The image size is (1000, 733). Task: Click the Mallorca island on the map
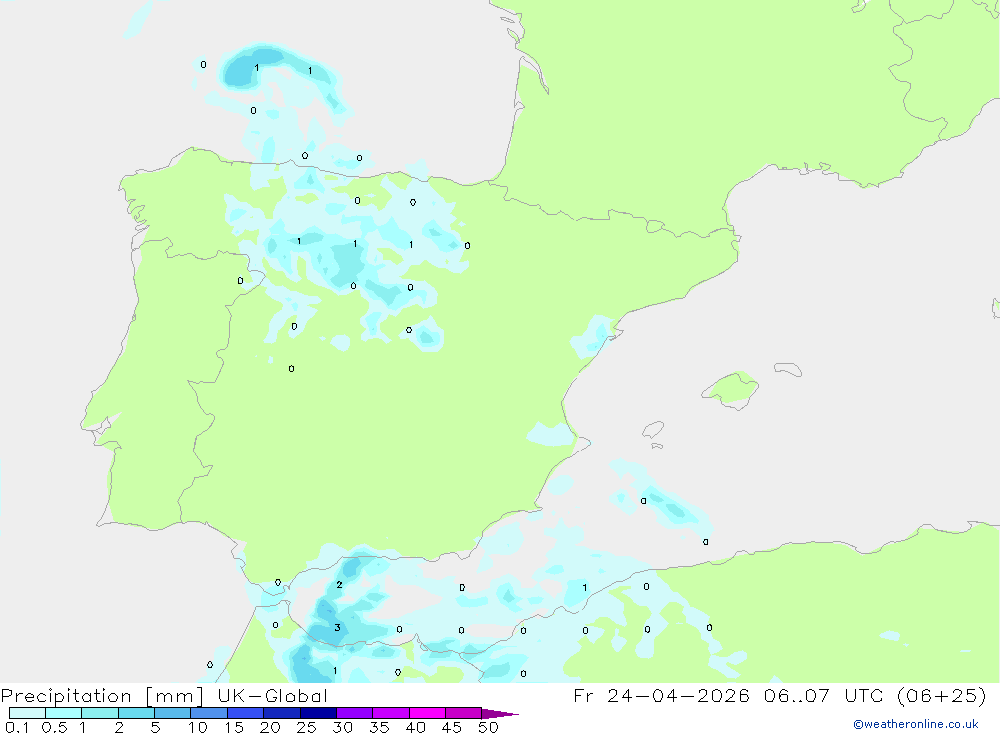731,389
